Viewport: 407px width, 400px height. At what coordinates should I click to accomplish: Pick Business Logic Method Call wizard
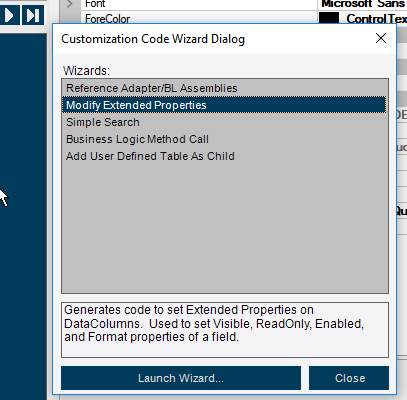(224, 139)
